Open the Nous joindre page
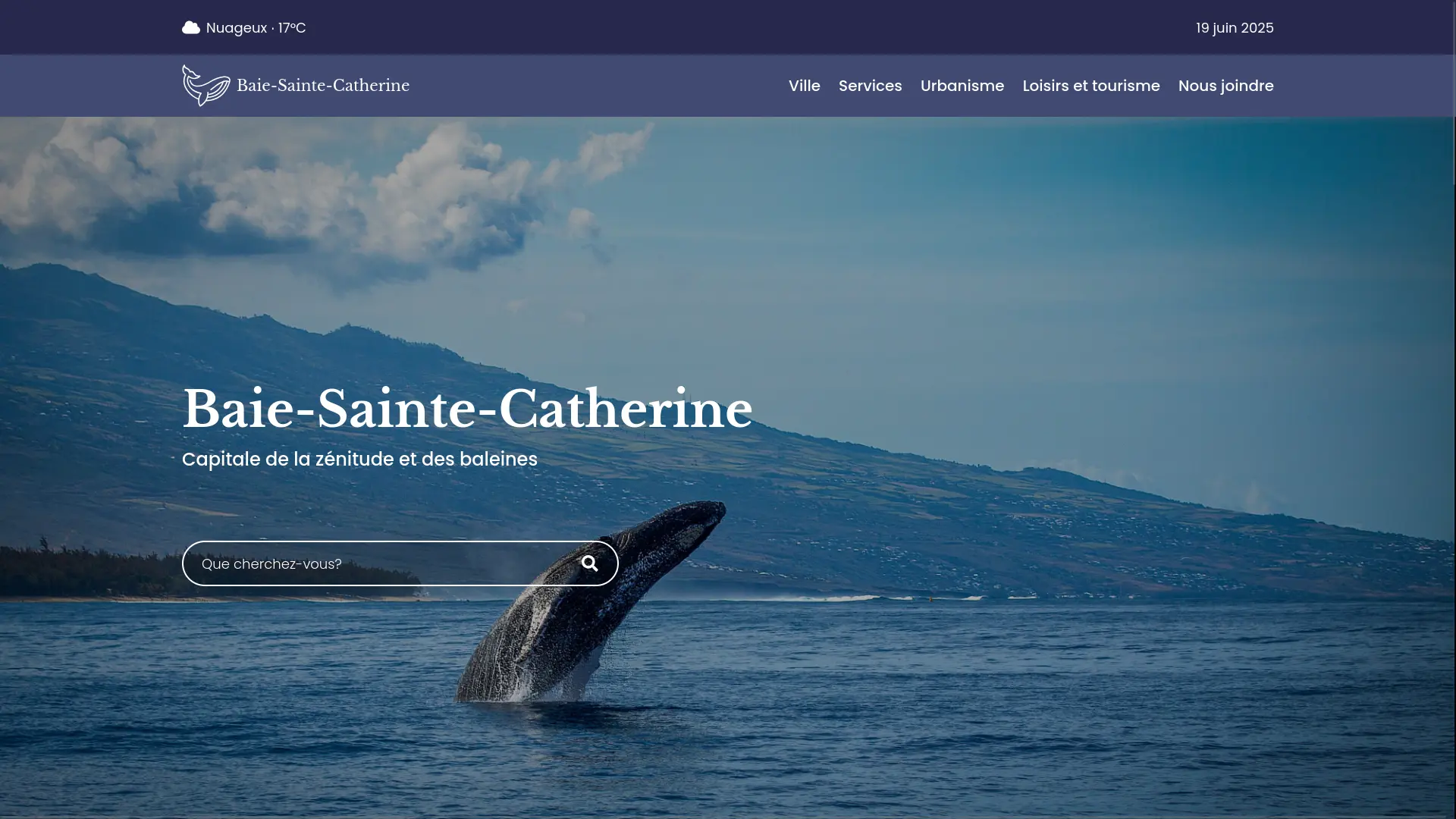The image size is (1456, 819). click(x=1225, y=86)
